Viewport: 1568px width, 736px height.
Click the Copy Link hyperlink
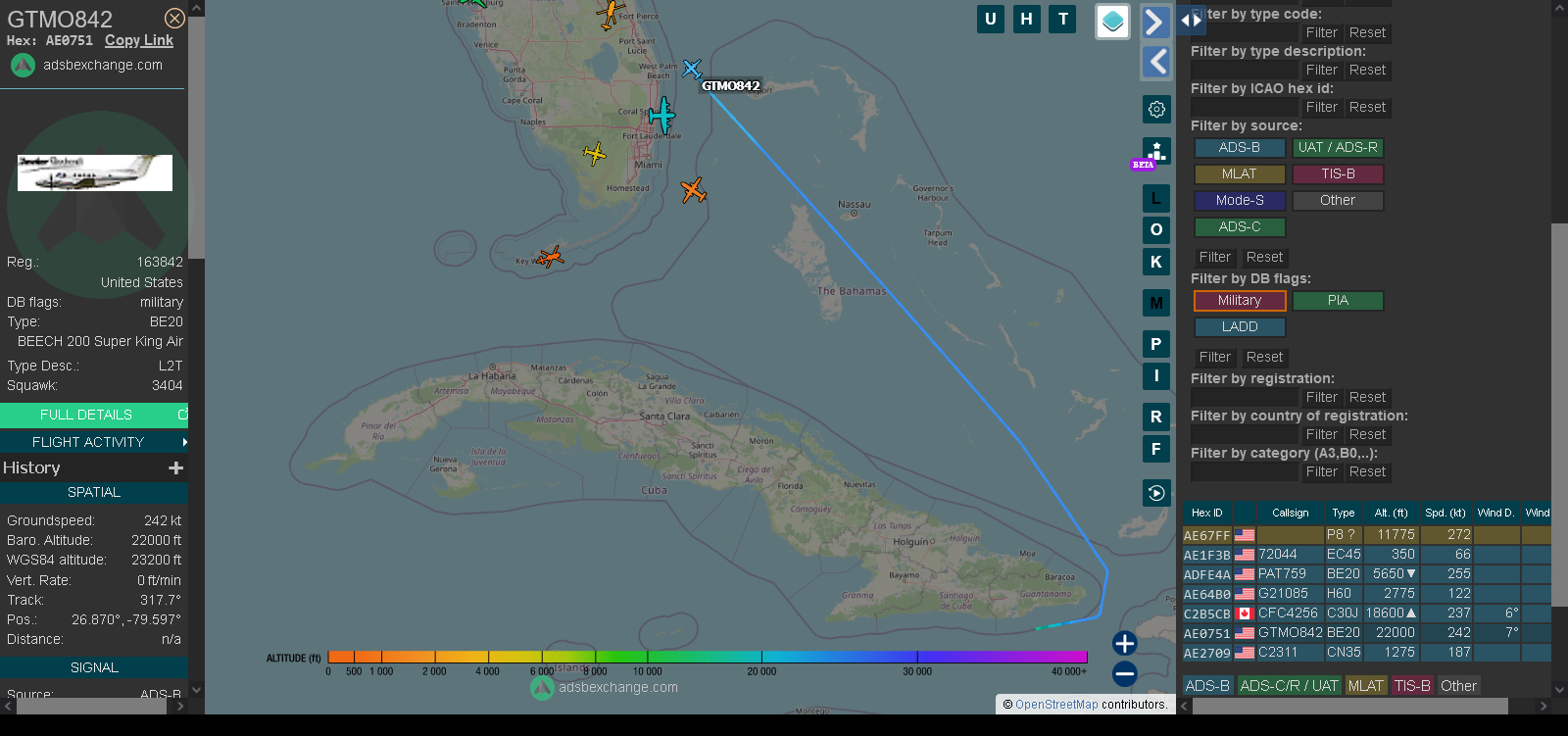point(139,40)
